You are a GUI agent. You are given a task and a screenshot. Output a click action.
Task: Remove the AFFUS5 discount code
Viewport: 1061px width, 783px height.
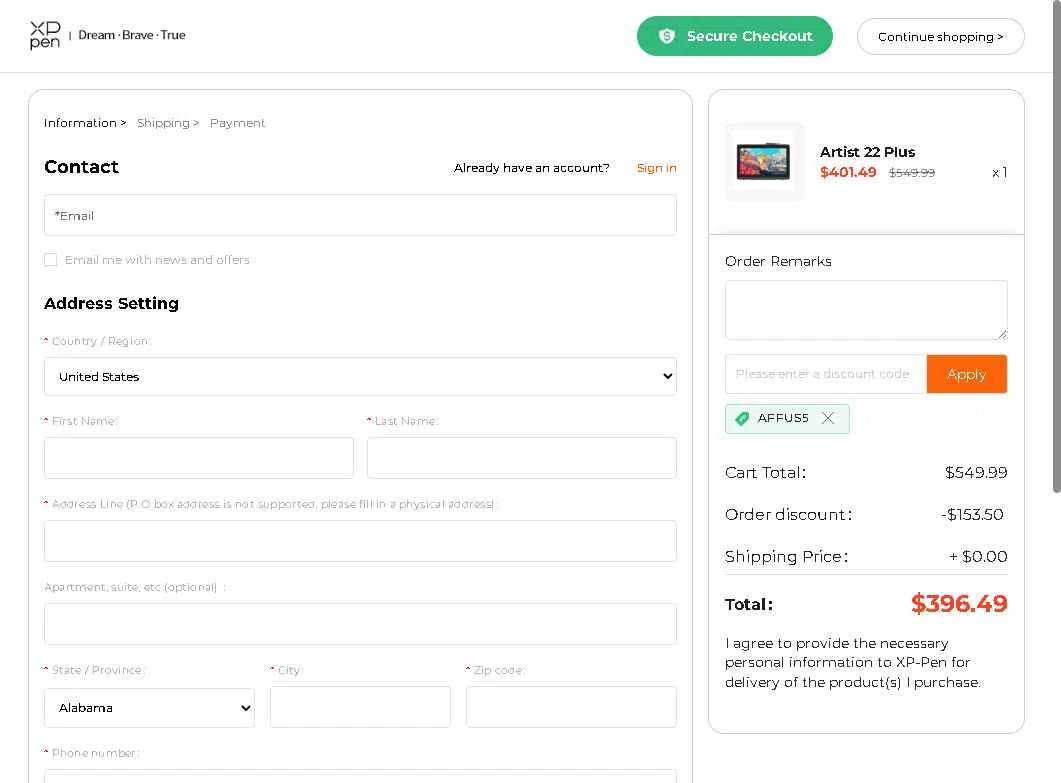(828, 418)
